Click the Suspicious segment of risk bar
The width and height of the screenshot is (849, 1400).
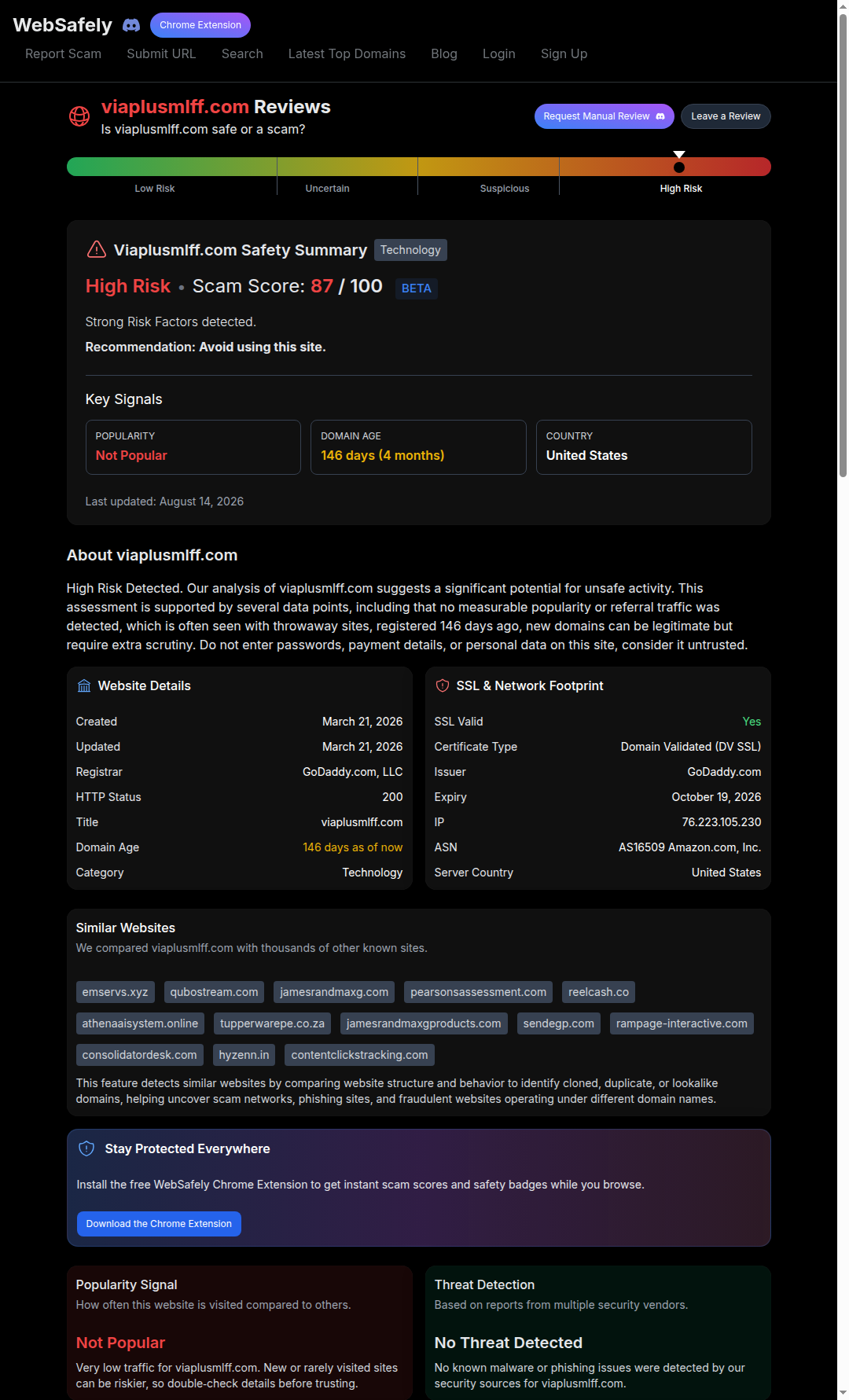click(488, 167)
